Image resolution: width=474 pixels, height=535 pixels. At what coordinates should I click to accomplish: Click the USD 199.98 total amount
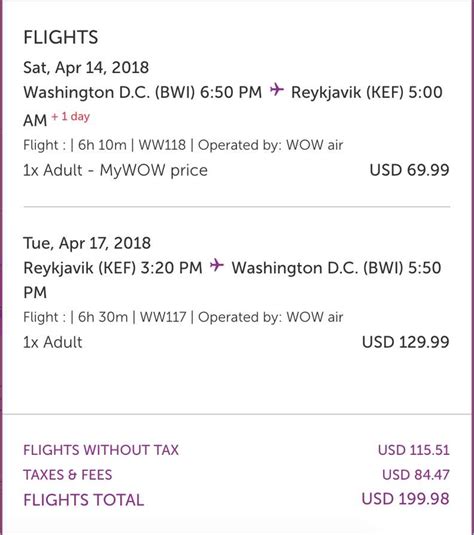point(405,499)
